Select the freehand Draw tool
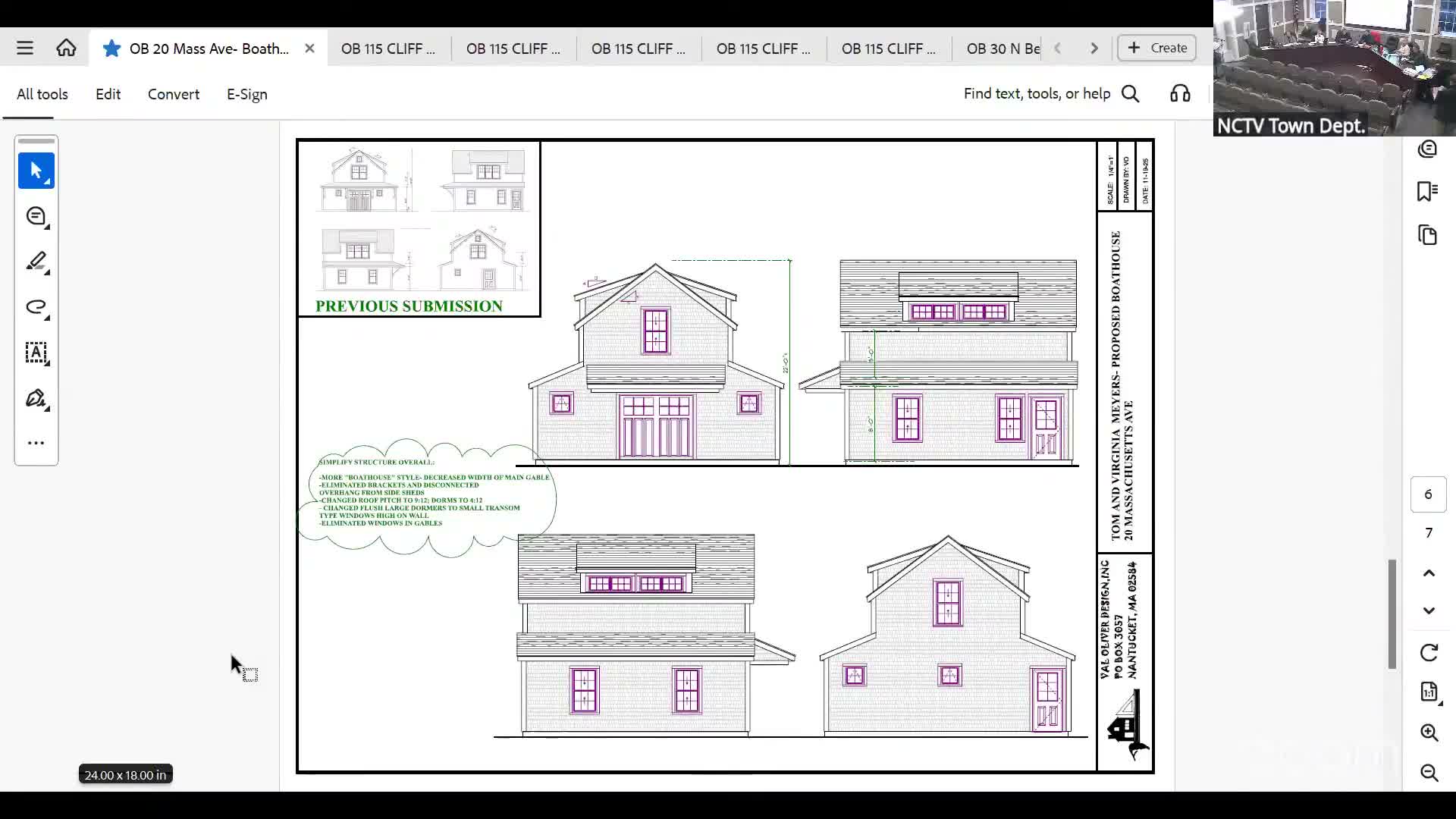1456x819 pixels. coord(36,307)
